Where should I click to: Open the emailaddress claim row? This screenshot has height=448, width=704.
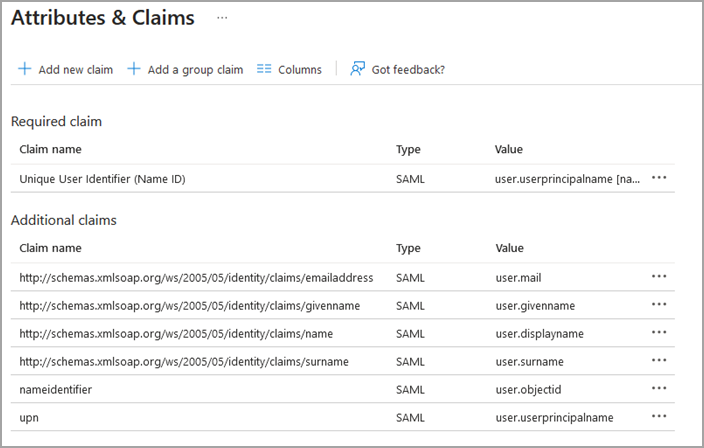[x=196, y=277]
